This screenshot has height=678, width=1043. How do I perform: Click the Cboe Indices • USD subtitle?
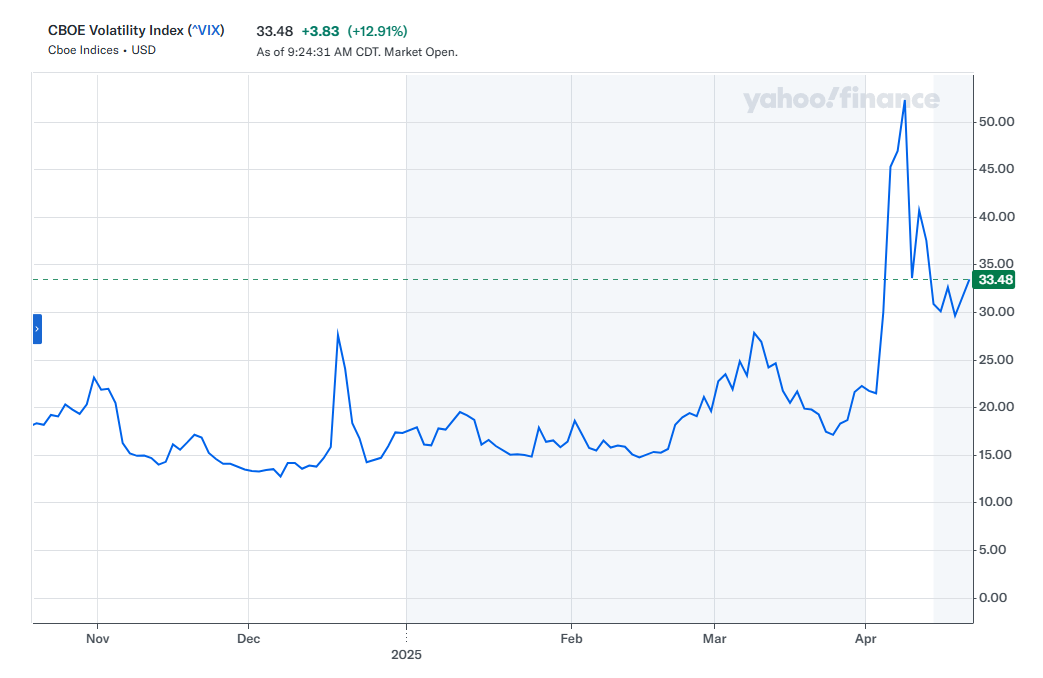tap(102, 50)
